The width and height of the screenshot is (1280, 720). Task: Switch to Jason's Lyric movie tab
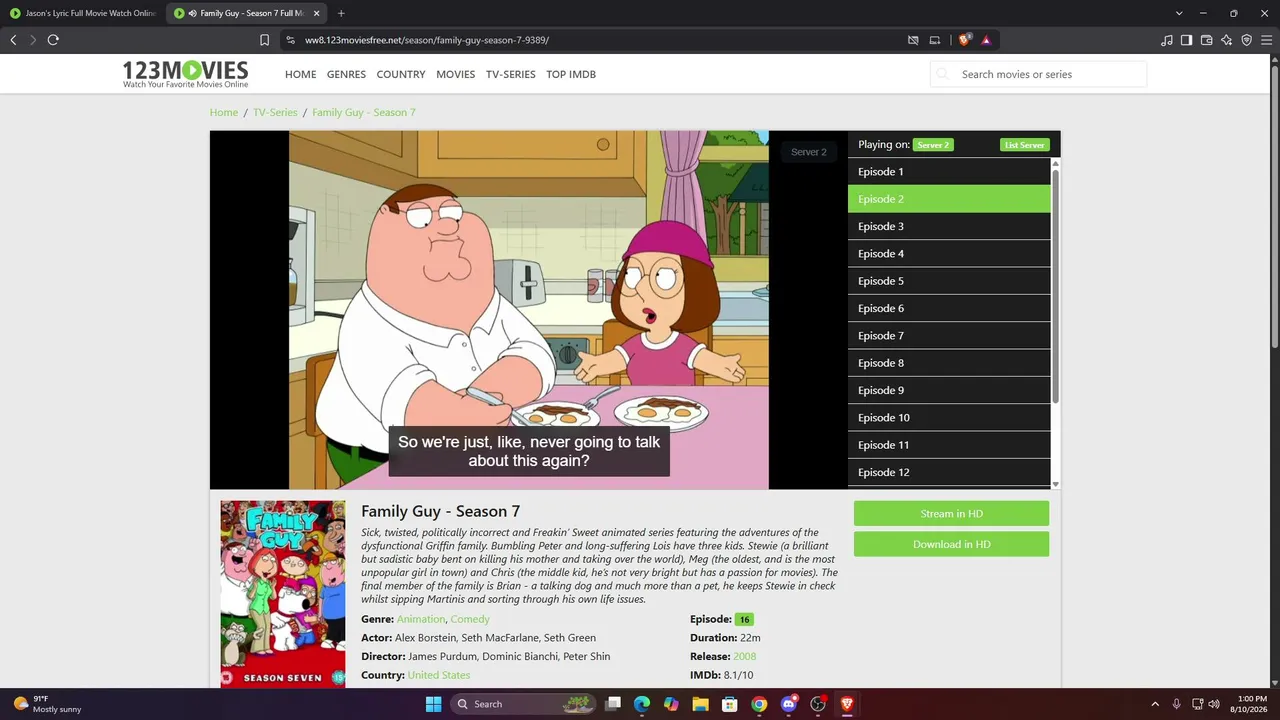click(x=82, y=13)
